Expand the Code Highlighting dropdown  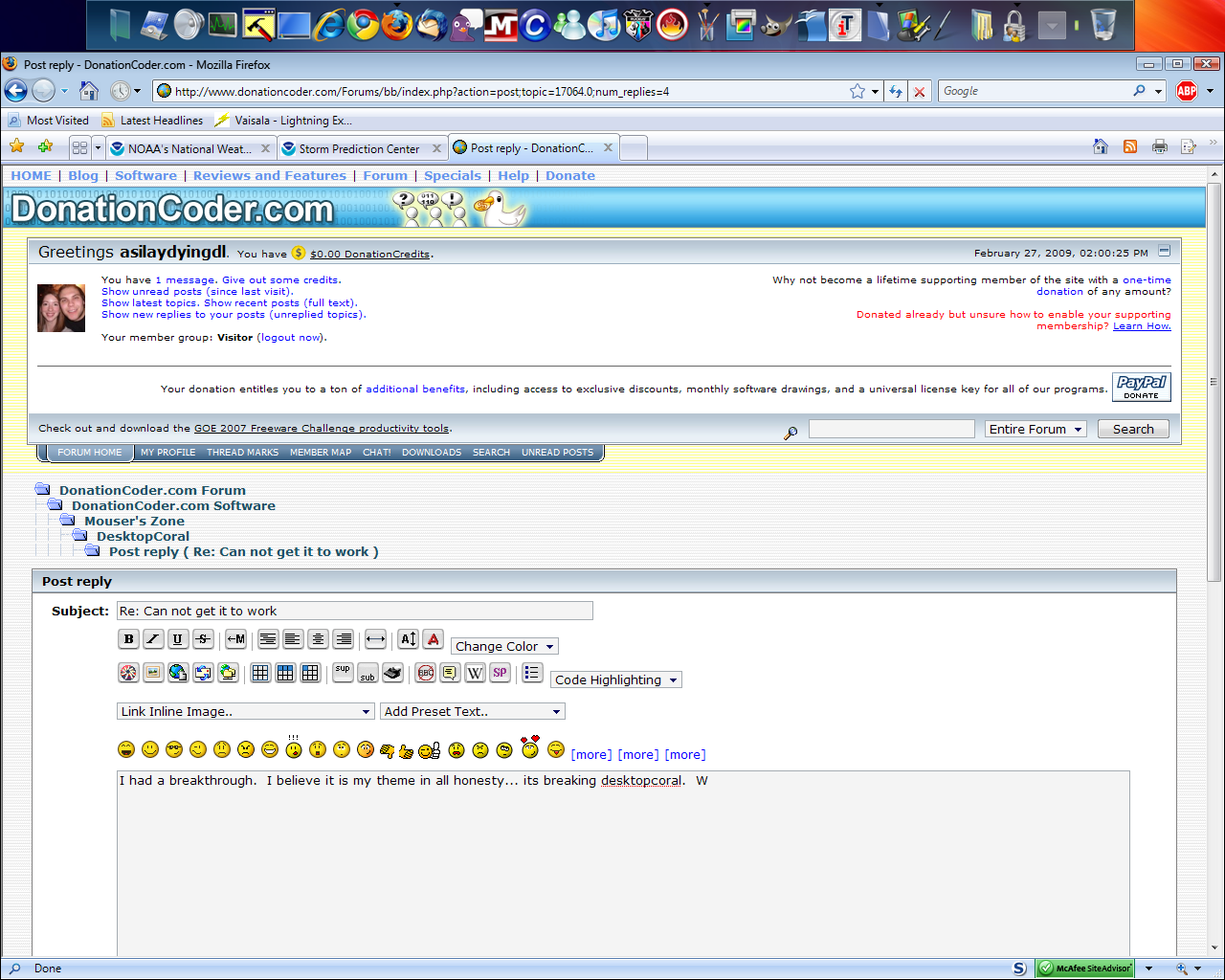tap(615, 680)
